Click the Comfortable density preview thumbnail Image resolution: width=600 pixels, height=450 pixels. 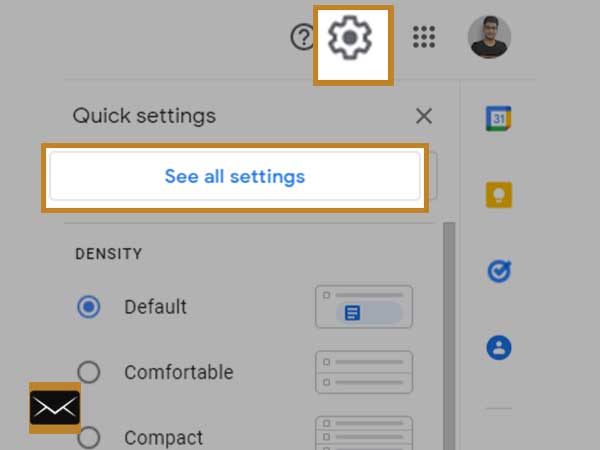point(364,372)
